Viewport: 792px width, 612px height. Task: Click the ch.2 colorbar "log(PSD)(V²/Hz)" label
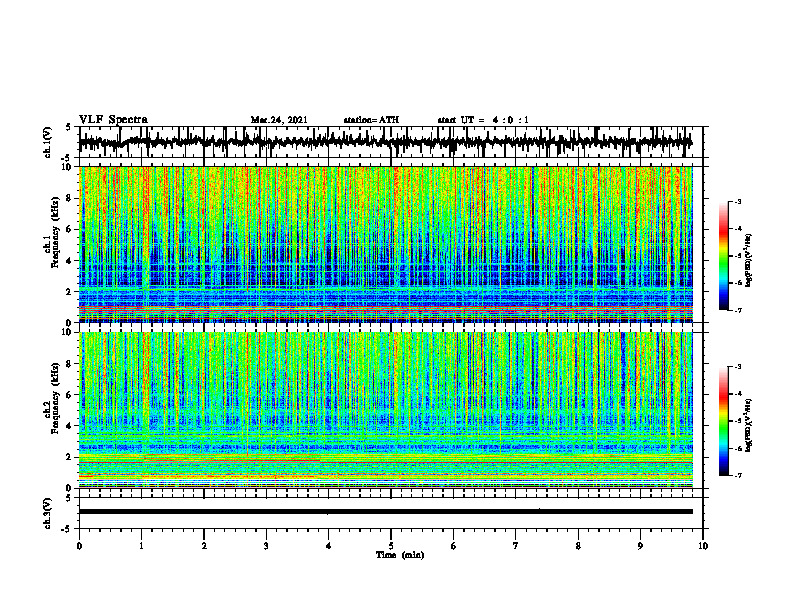[749, 425]
